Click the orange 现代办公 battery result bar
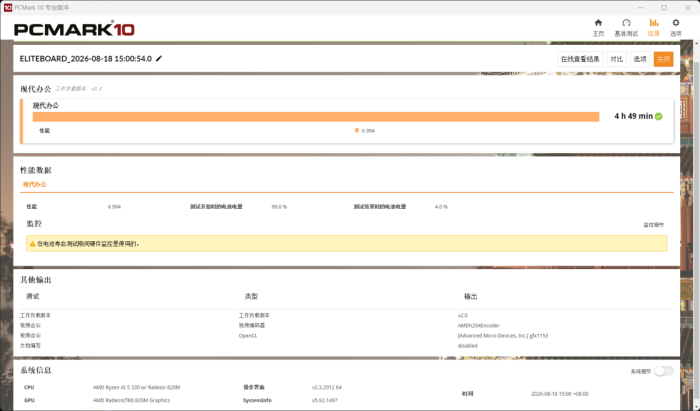This screenshot has height=411, width=700. pos(316,117)
